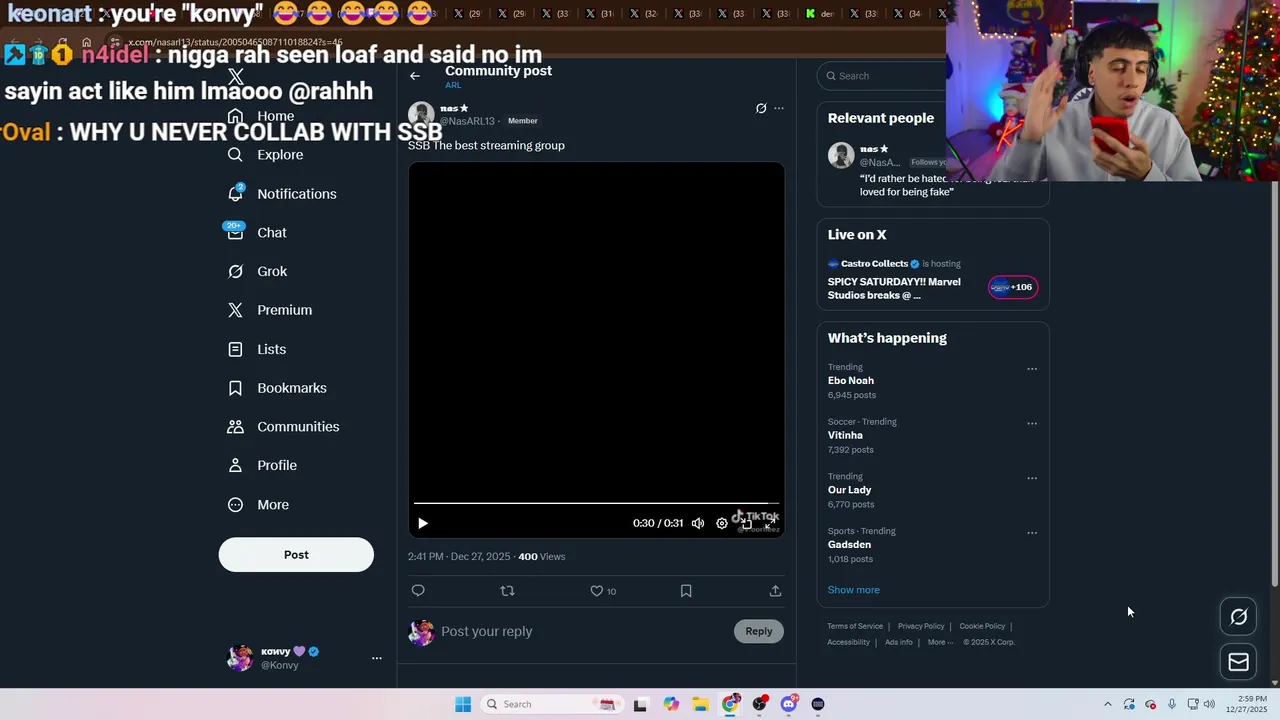Click the video progress bar
This screenshot has height=720, width=1280.
point(597,503)
